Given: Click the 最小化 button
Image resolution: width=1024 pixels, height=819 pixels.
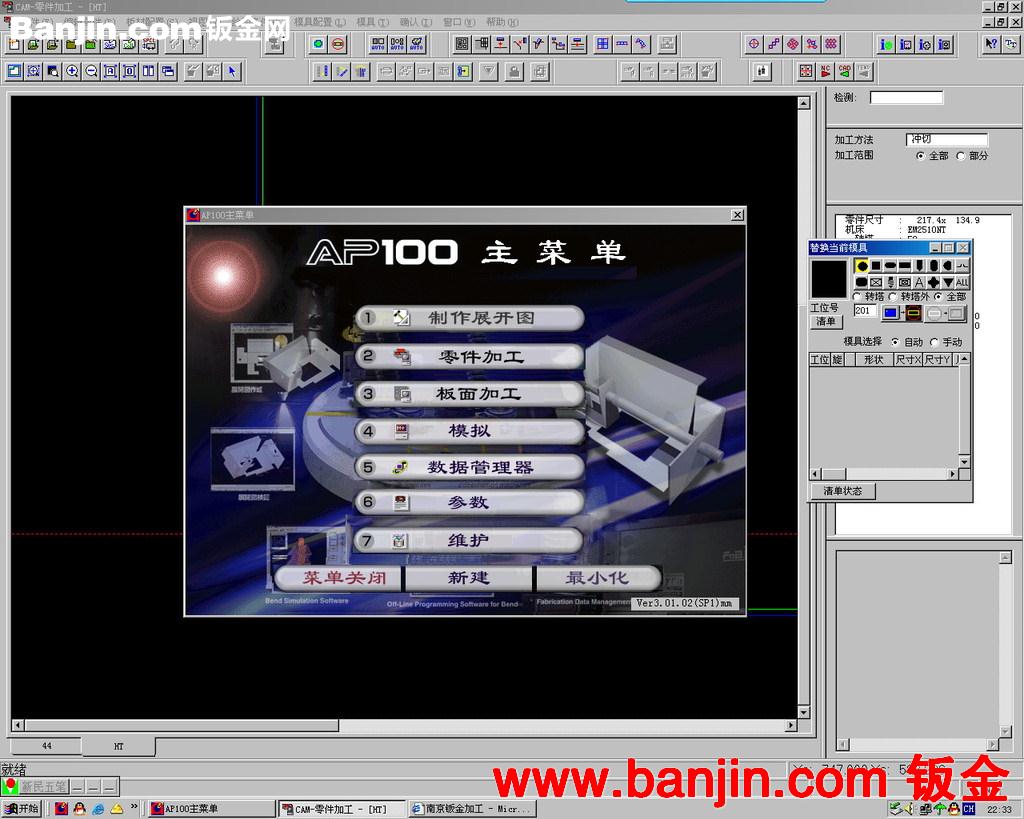Looking at the screenshot, I should point(598,578).
